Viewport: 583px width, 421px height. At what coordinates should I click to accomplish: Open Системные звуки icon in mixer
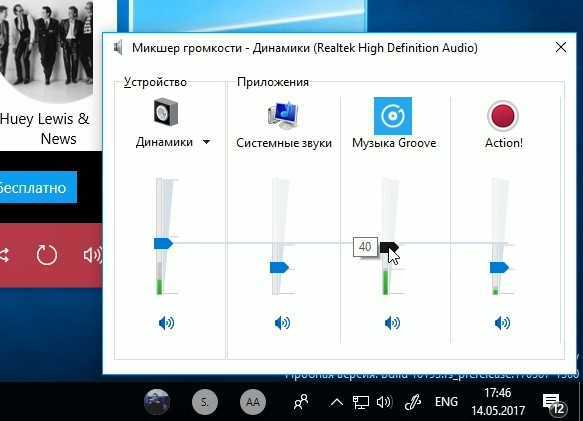[x=283, y=114]
